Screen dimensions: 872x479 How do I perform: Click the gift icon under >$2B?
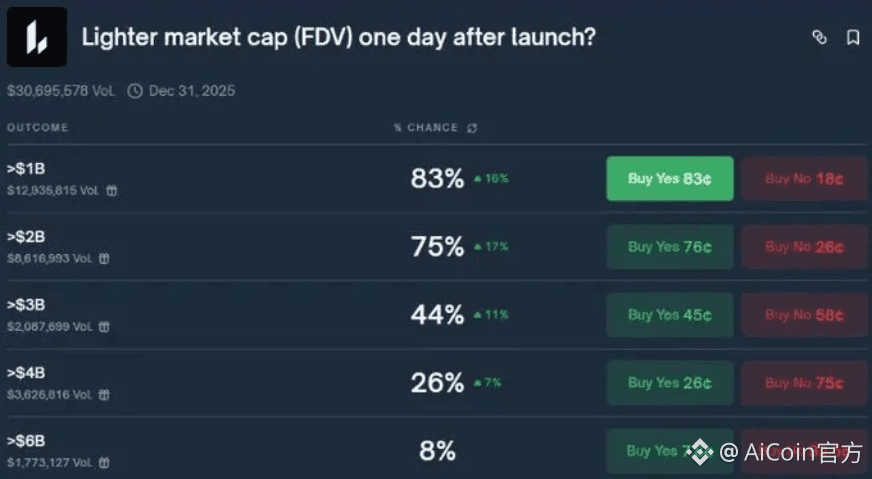tap(104, 258)
